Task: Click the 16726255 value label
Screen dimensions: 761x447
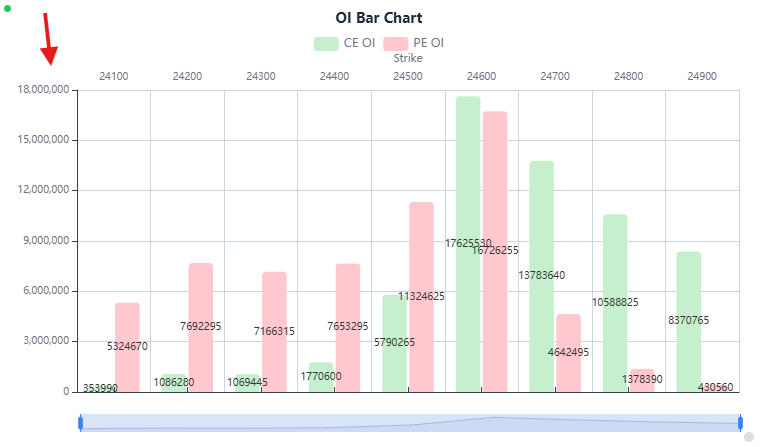Action: [x=495, y=250]
